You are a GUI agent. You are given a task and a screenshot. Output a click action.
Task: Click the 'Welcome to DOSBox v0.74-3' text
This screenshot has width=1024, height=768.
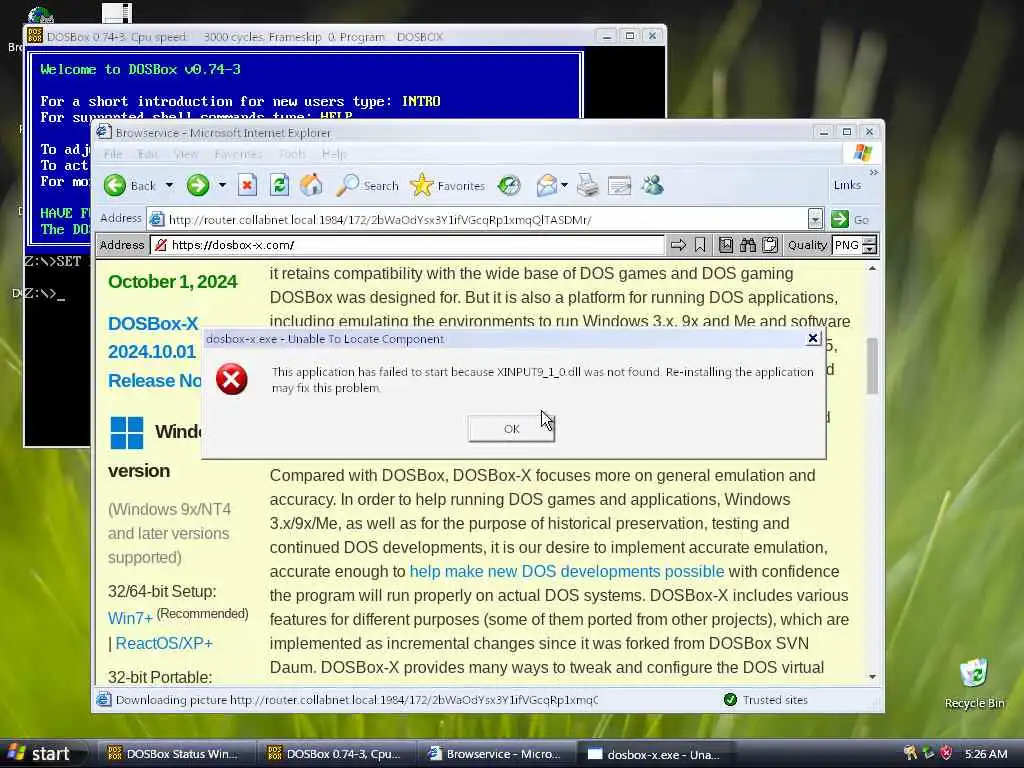140,69
